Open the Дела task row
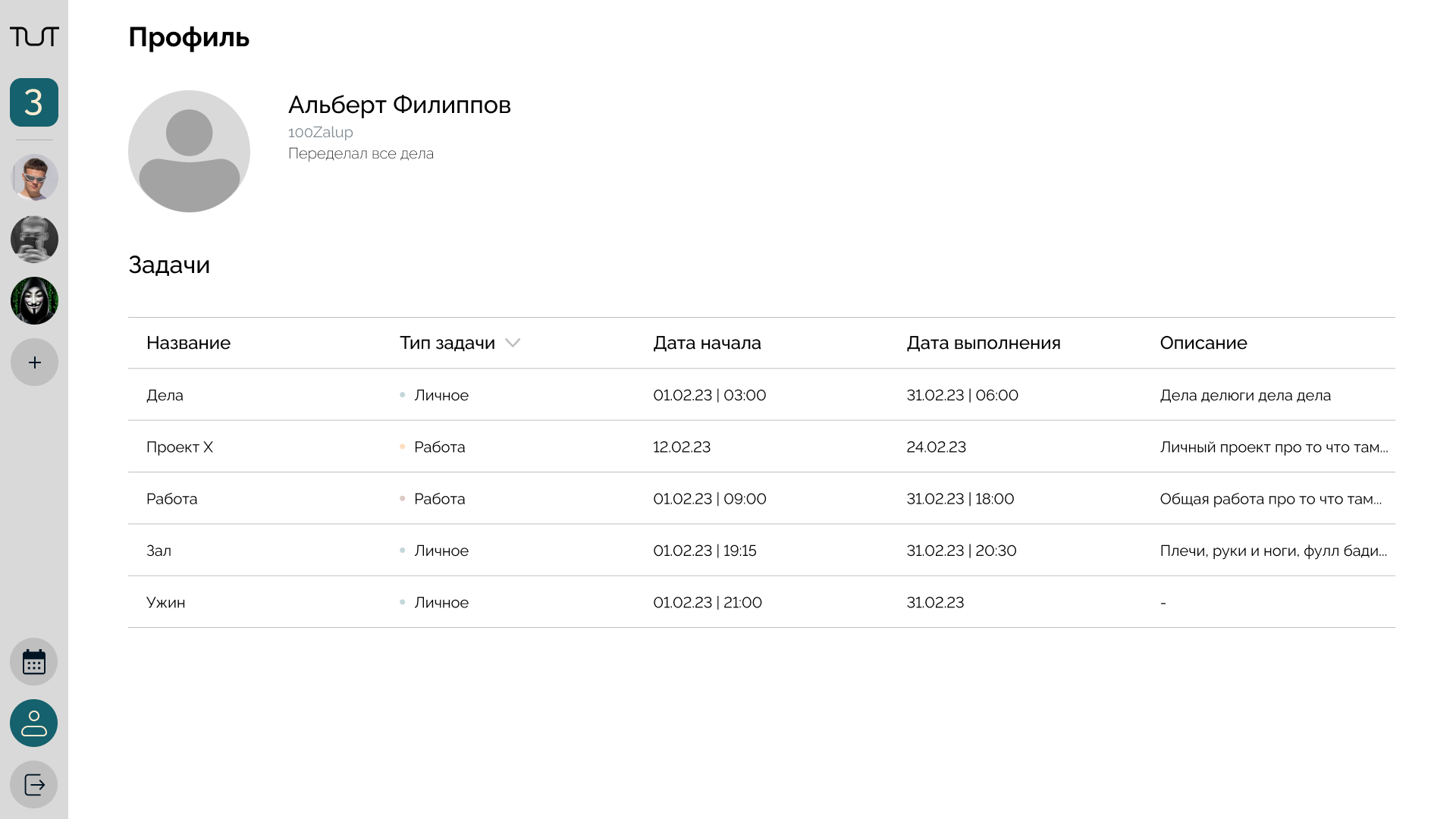1456x819 pixels. (165, 395)
